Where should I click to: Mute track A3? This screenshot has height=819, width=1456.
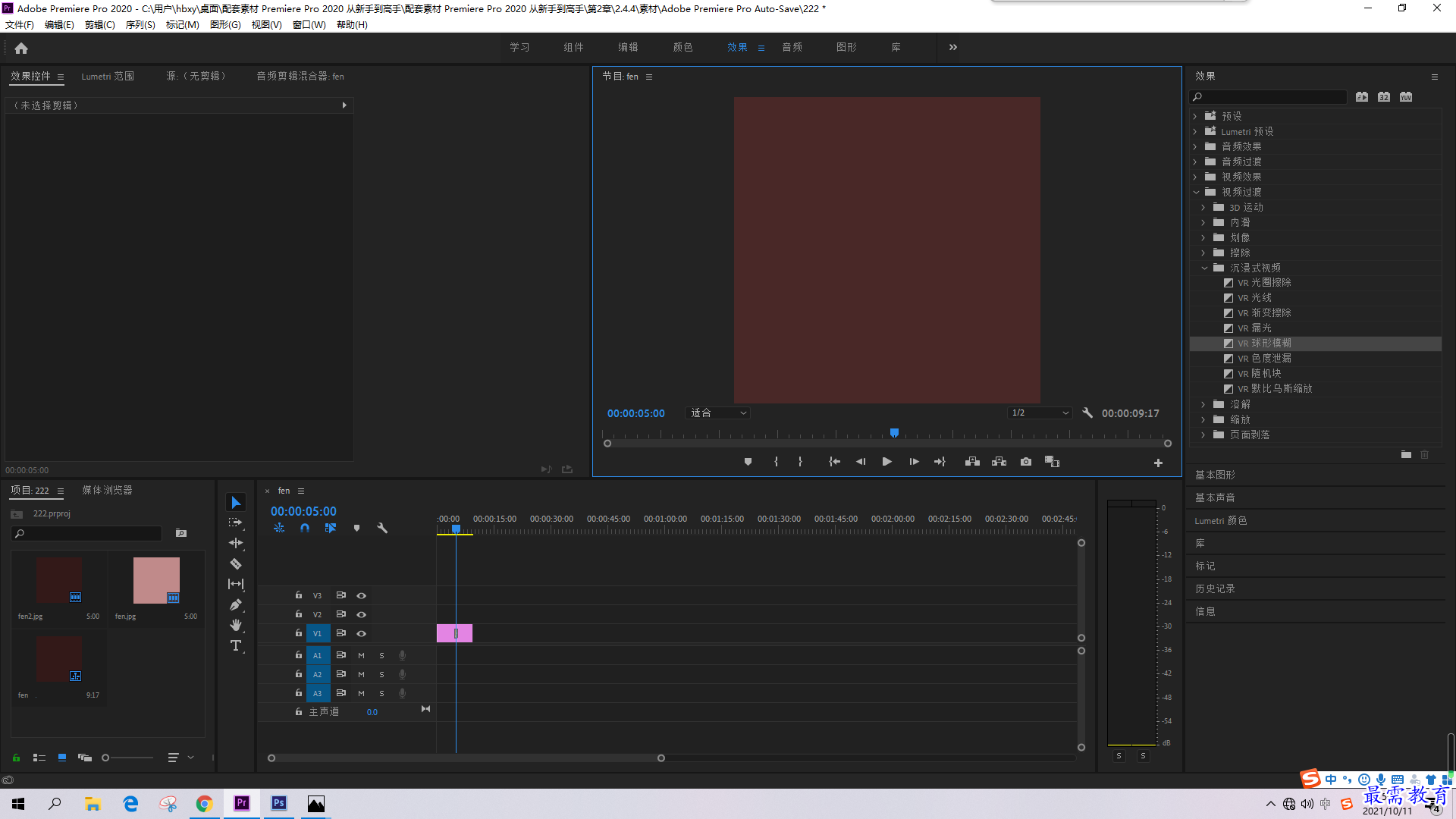[361, 693]
